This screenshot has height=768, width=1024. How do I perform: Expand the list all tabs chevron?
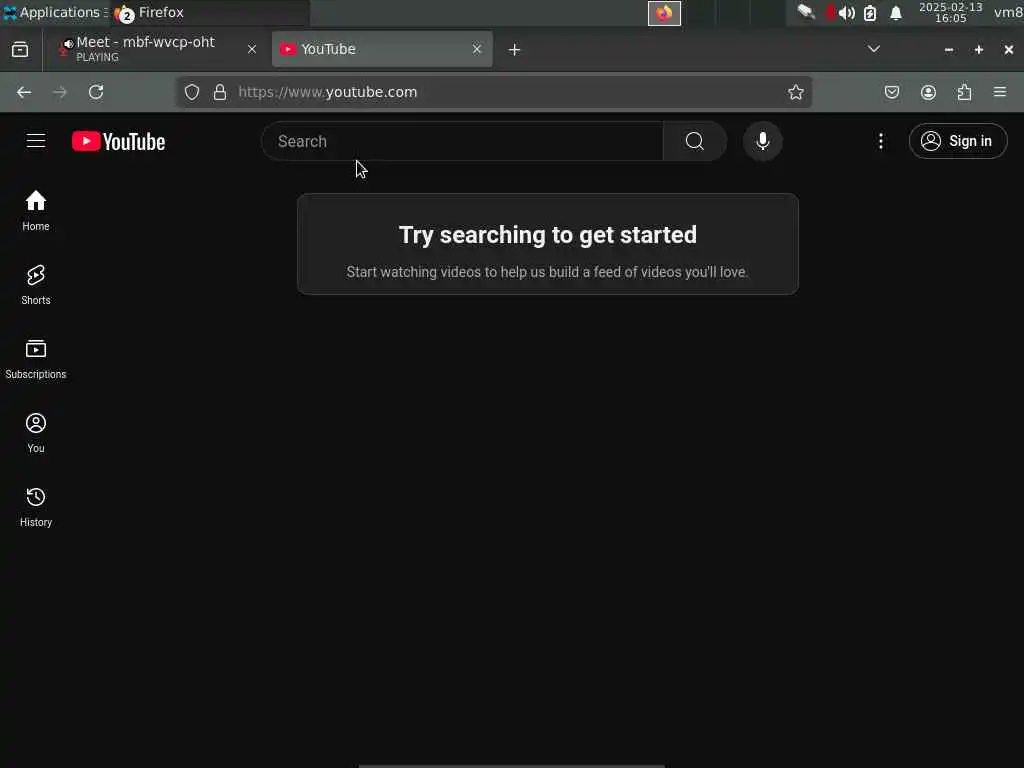873,49
